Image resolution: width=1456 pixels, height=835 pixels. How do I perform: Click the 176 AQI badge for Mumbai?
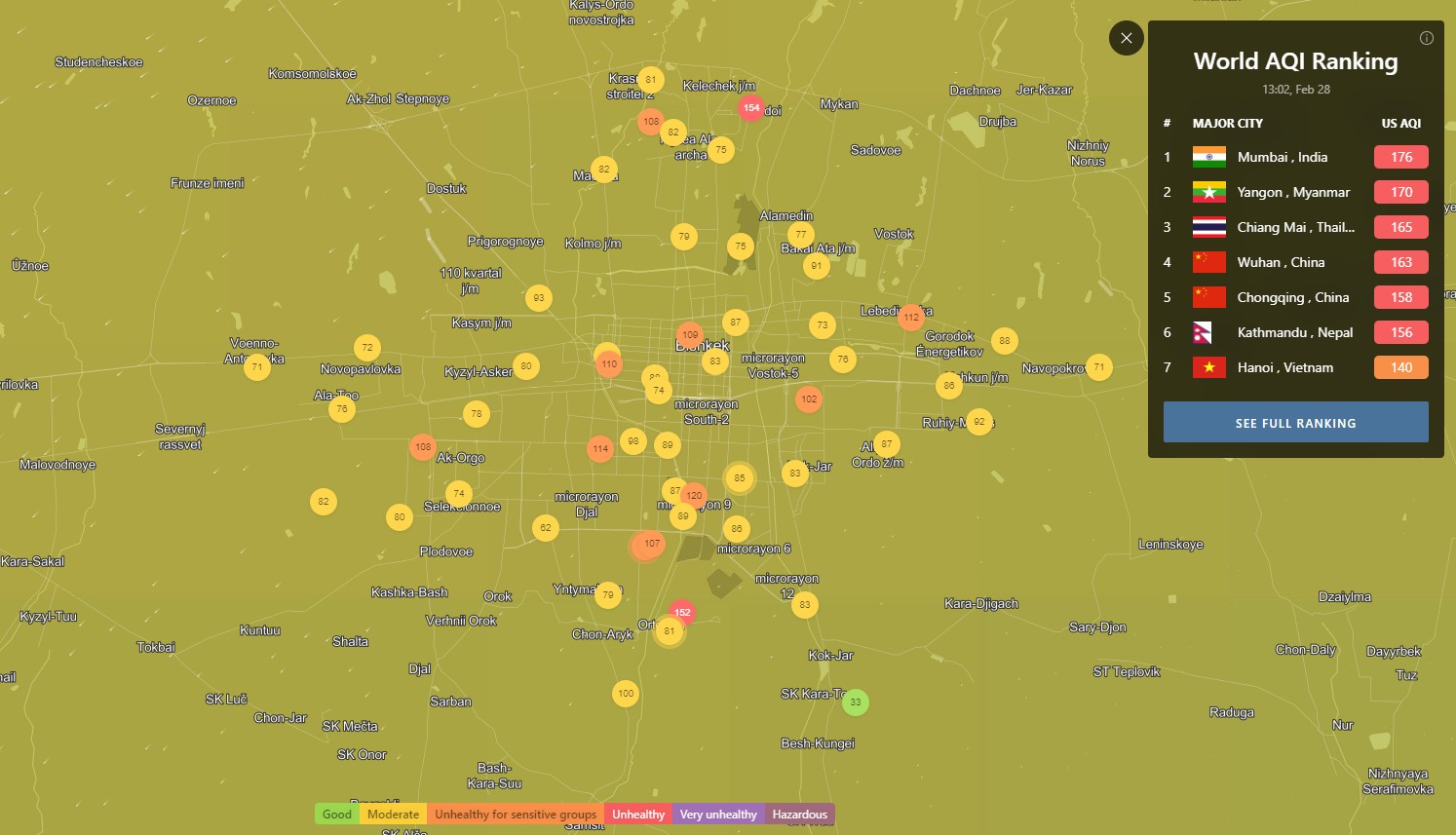pos(1400,157)
